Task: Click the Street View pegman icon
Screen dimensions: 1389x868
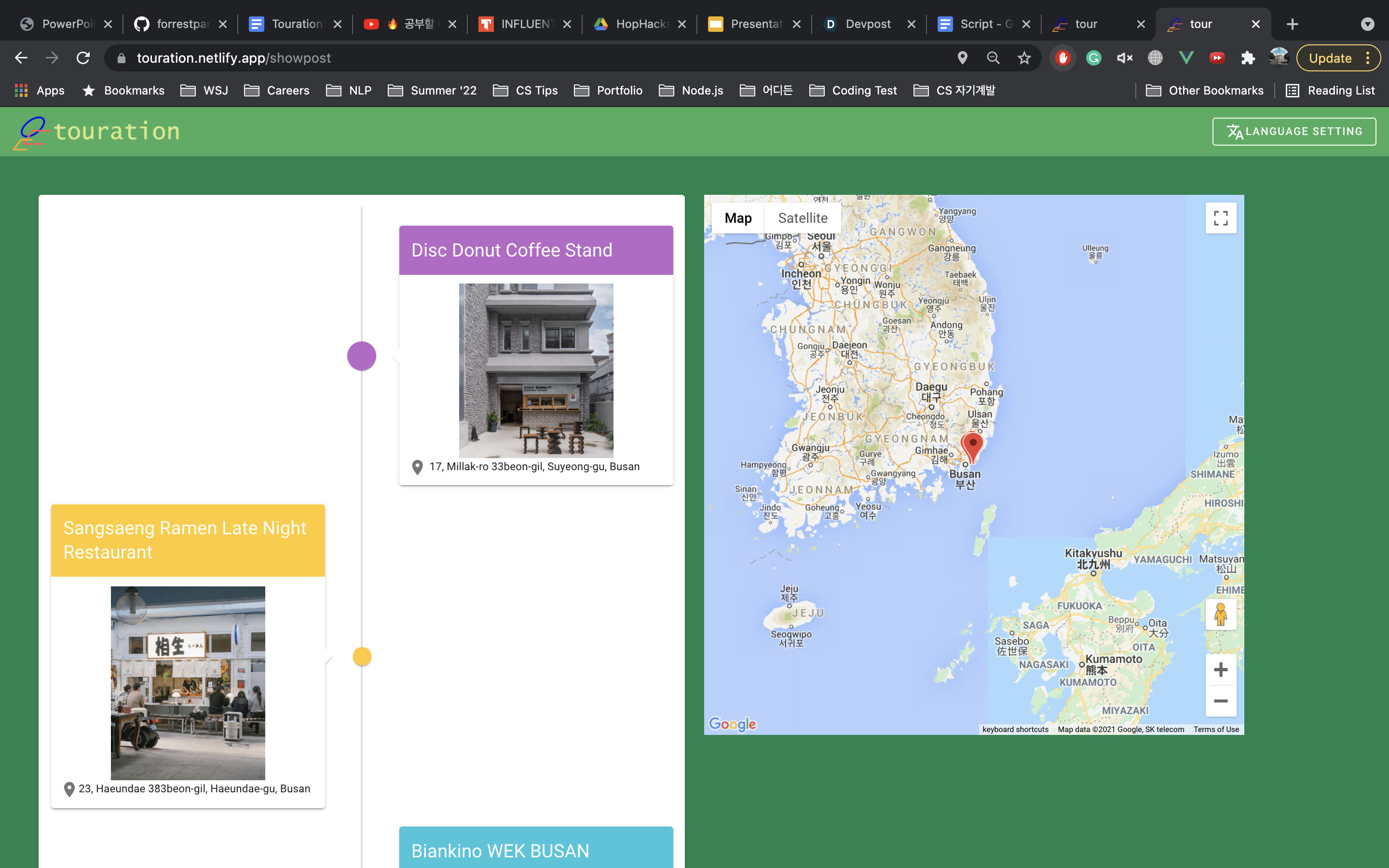Action: point(1220,614)
